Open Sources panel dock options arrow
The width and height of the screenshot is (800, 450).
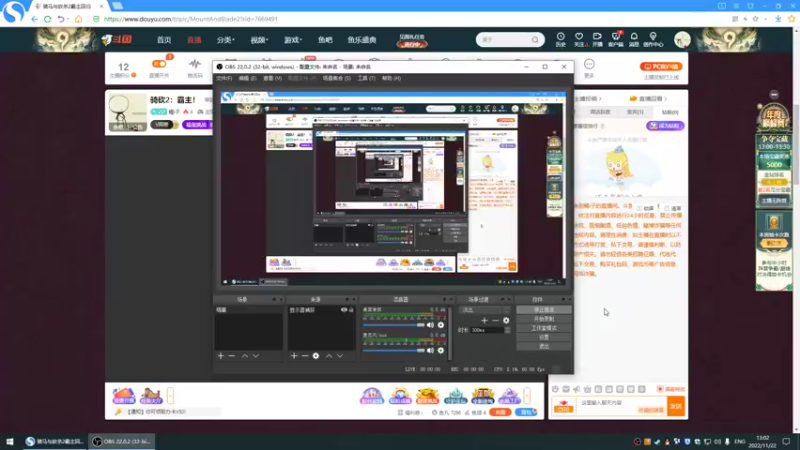coord(347,299)
